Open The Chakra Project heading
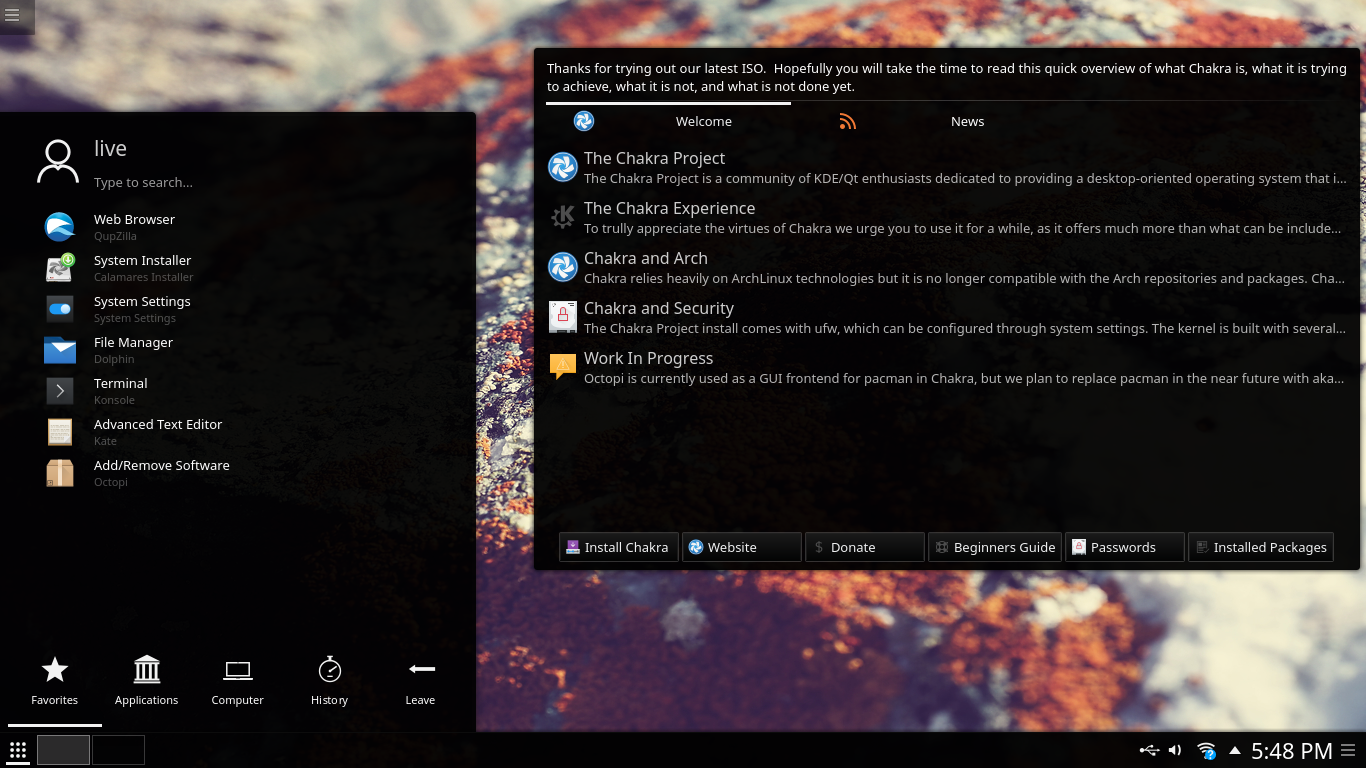The width and height of the screenshot is (1366, 768). (x=654, y=158)
